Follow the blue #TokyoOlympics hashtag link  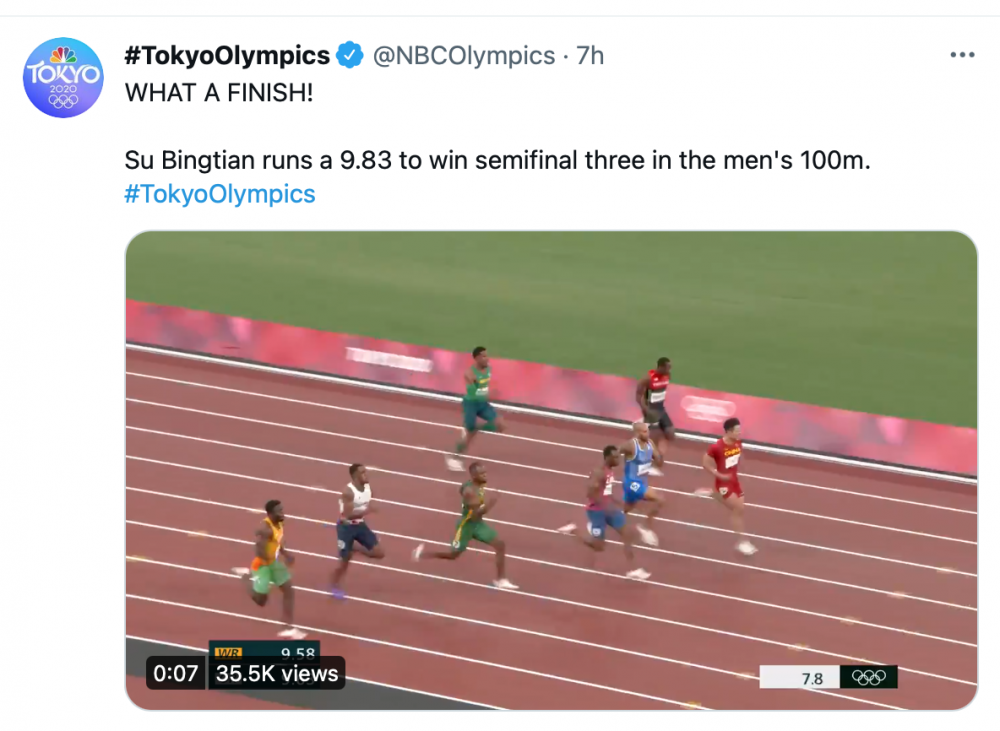220,194
